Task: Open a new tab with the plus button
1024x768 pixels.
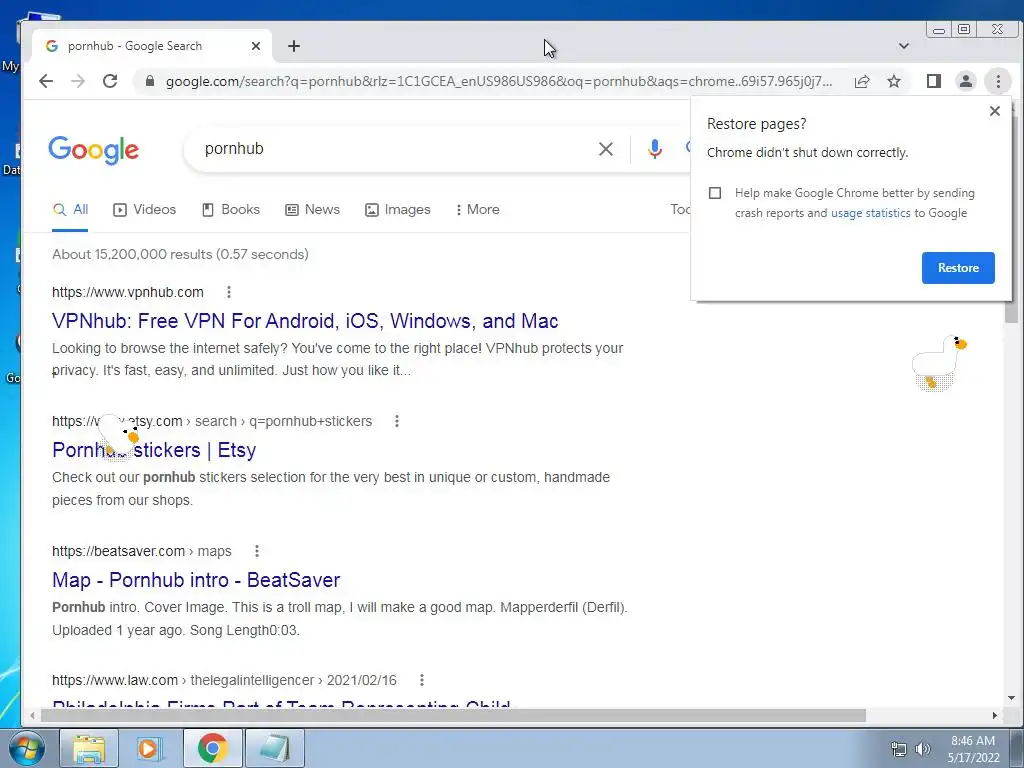Action: tap(294, 46)
